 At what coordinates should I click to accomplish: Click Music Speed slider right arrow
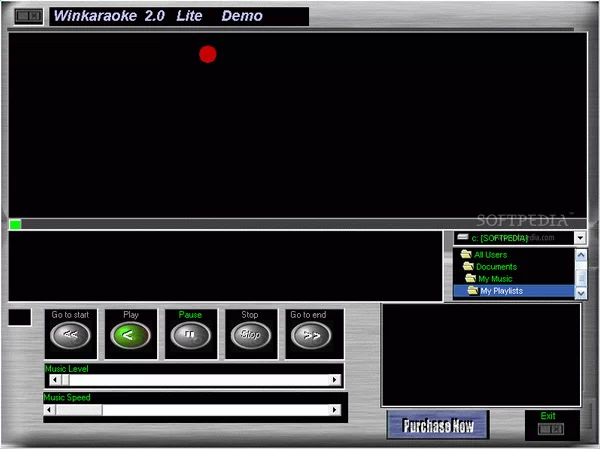[x=335, y=410]
